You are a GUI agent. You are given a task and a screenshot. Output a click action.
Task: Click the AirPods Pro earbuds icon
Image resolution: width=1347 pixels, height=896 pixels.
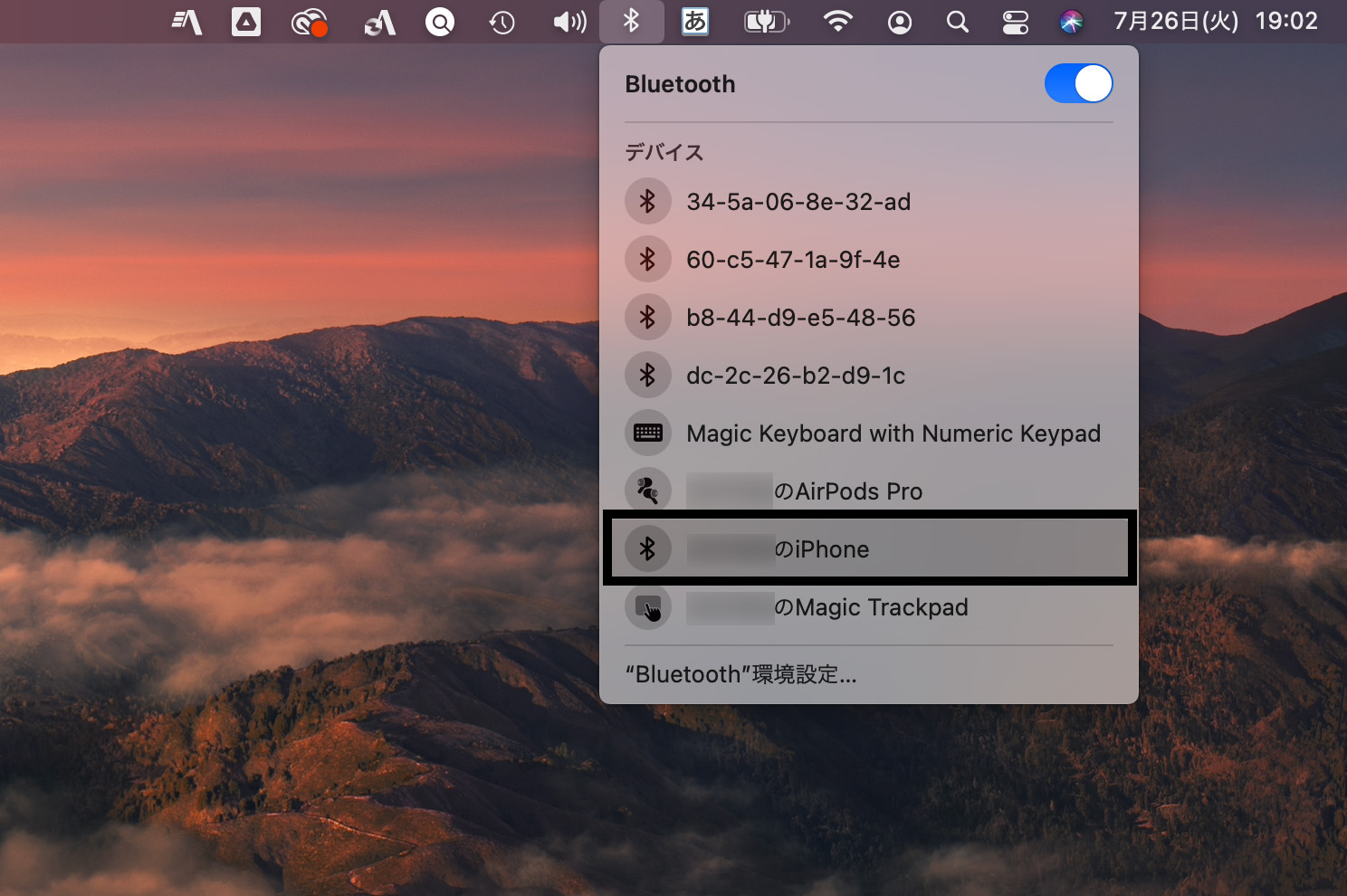[647, 491]
